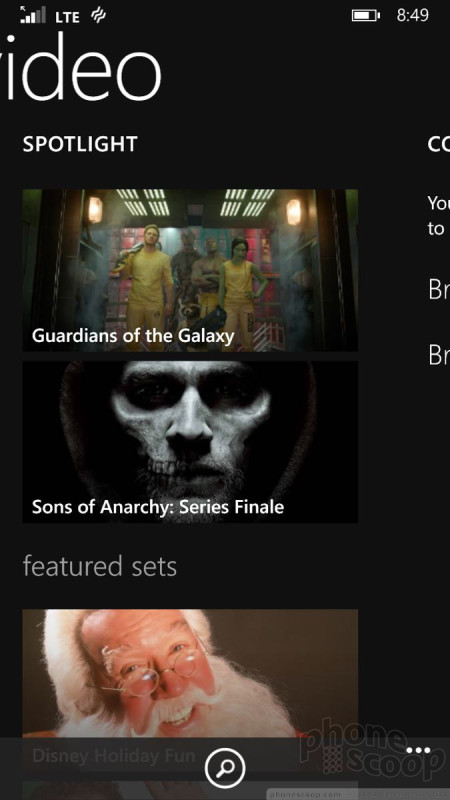Switch to the partially visible CO pivot
This screenshot has height=800, width=450.
pyautogui.click(x=439, y=144)
